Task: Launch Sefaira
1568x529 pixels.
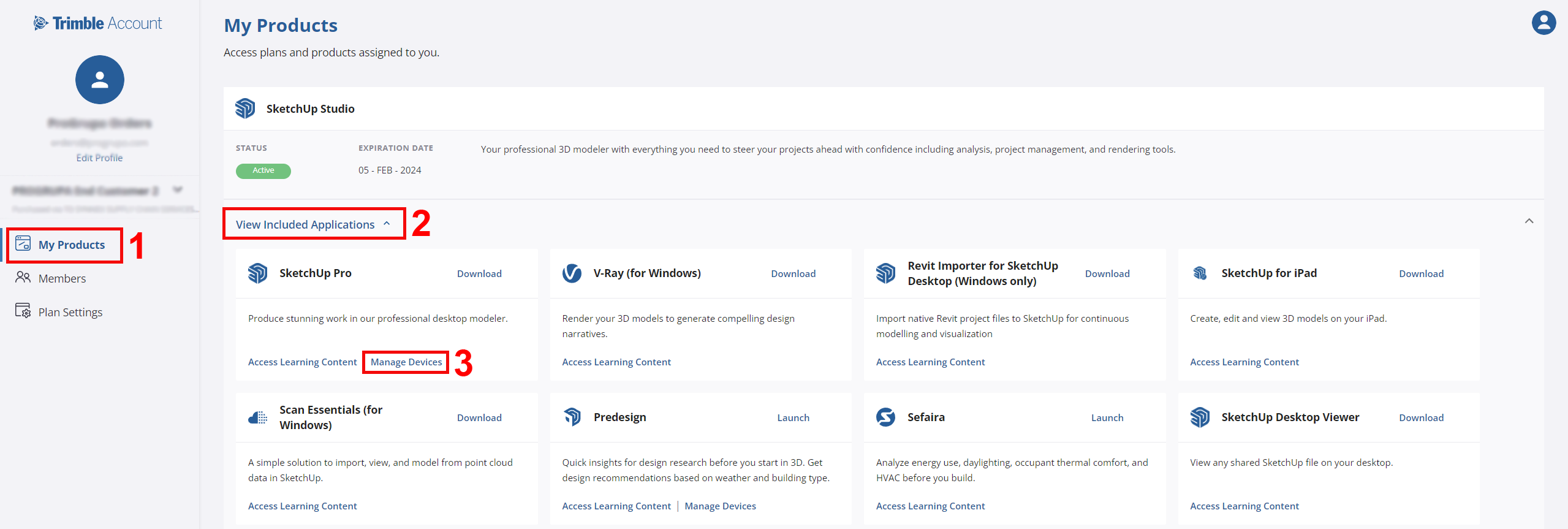Action: (x=1107, y=417)
